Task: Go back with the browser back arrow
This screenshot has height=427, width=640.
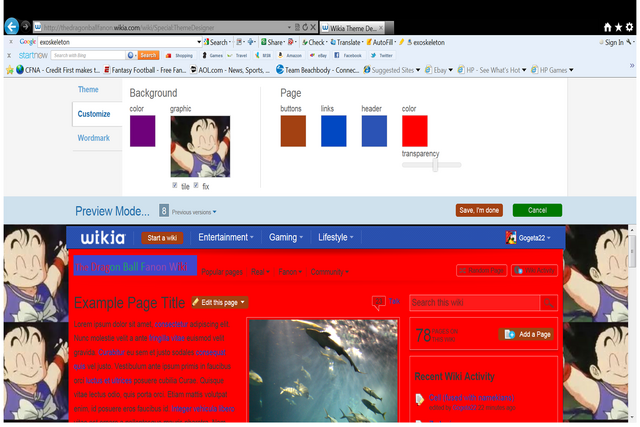Action: [x=11, y=27]
